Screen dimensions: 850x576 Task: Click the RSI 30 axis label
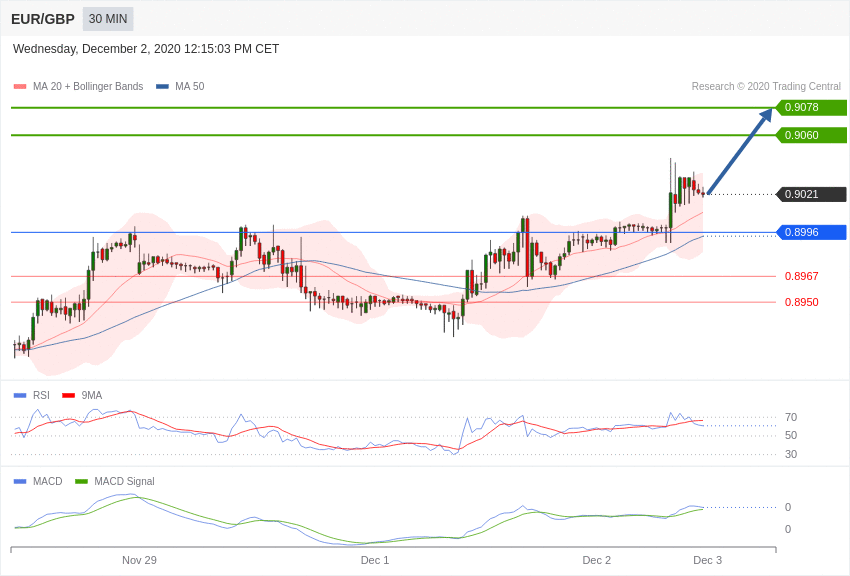click(x=791, y=454)
